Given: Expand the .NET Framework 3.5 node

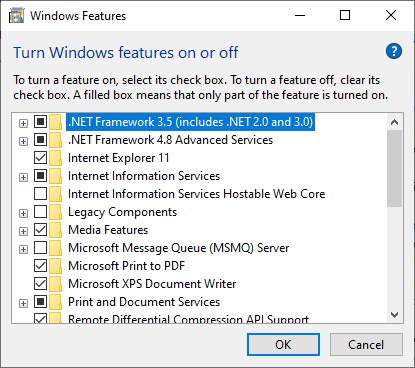Looking at the screenshot, I should click(23, 124).
